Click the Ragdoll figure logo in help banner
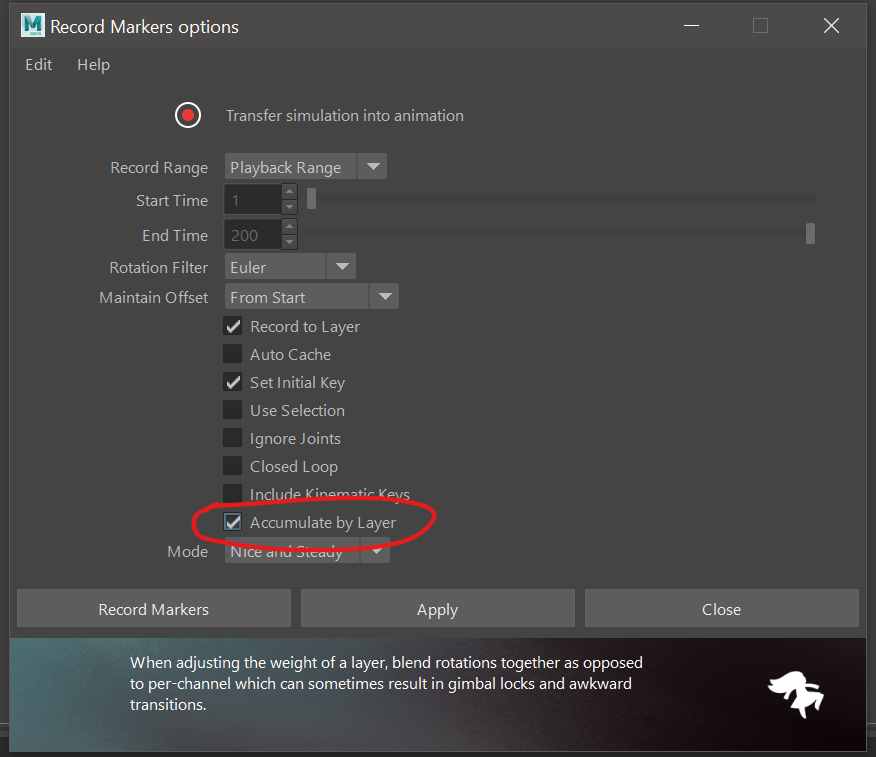876x757 pixels. [x=796, y=694]
